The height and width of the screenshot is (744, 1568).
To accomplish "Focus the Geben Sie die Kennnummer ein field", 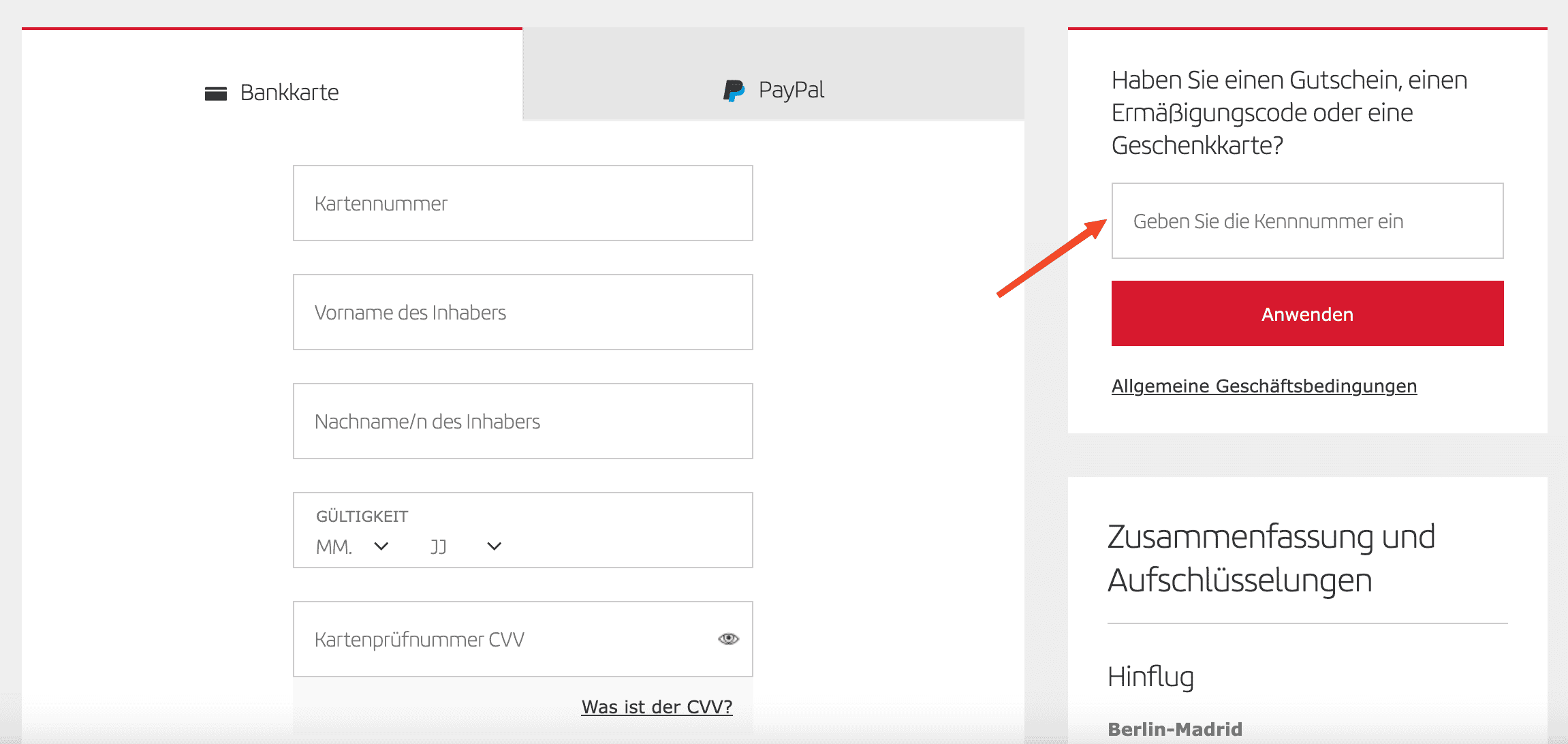I will [1306, 221].
